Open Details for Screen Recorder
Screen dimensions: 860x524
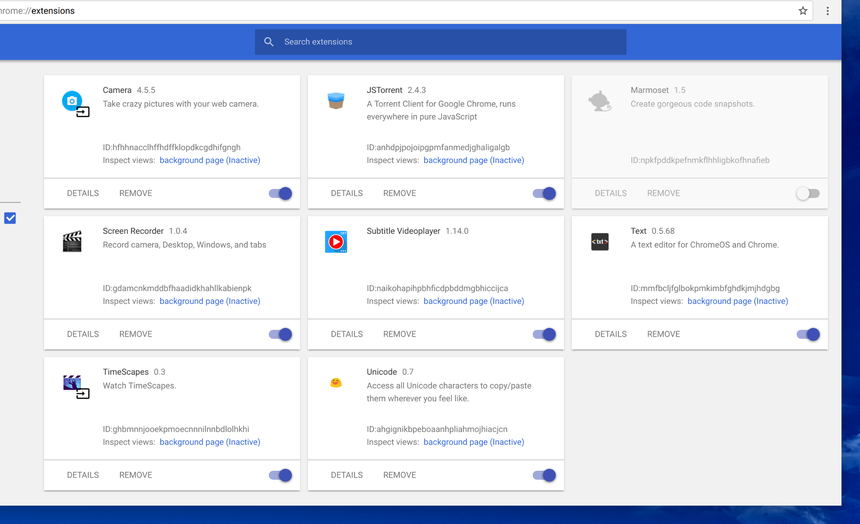tap(83, 334)
